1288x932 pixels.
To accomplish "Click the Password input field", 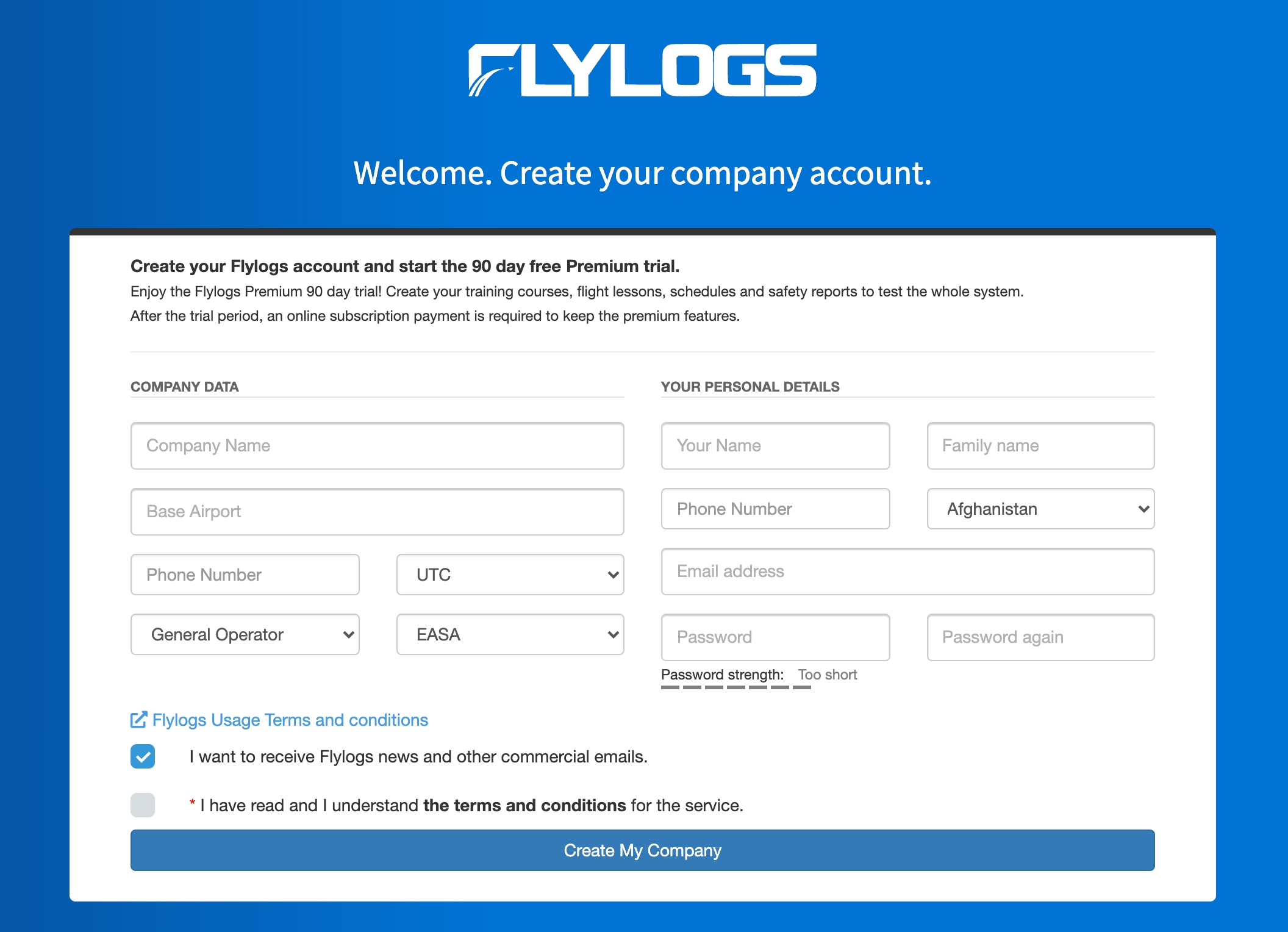I will pos(775,637).
